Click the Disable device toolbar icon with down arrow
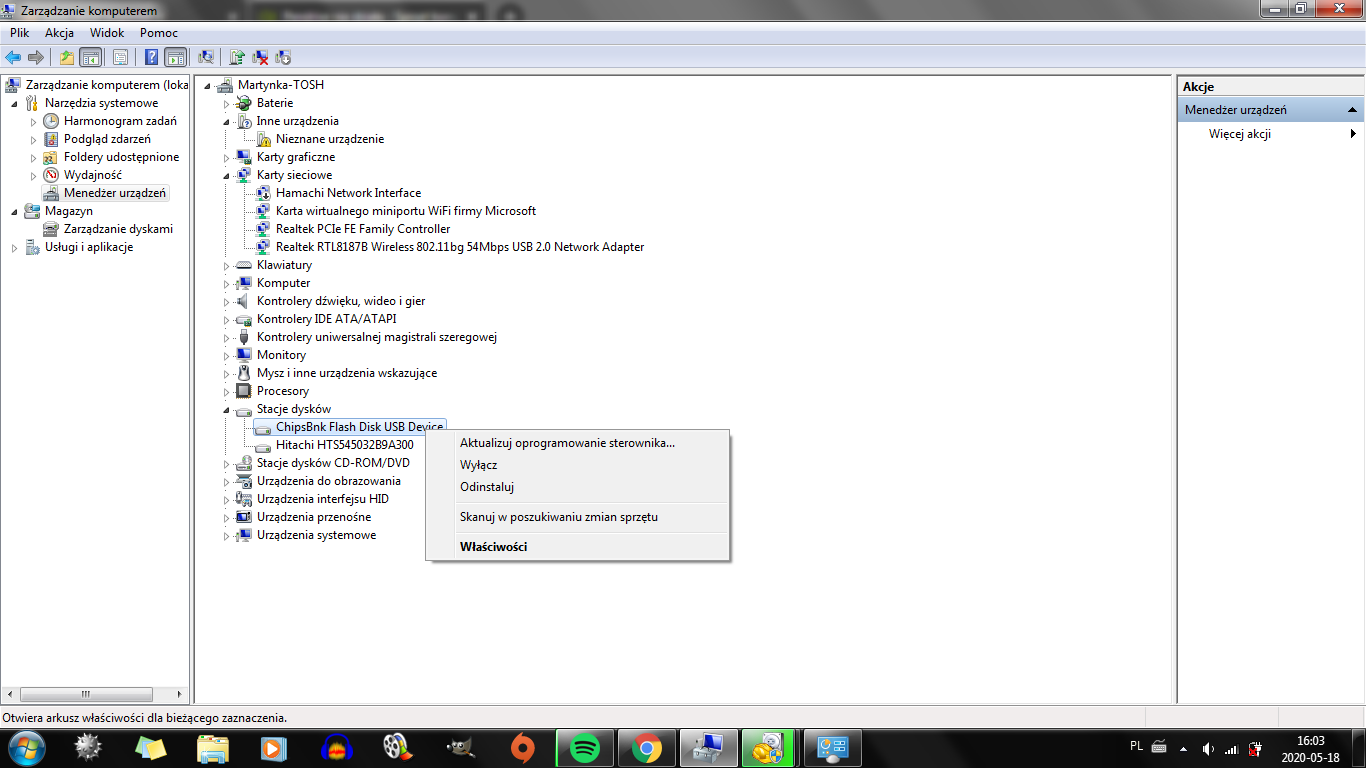 [x=283, y=57]
